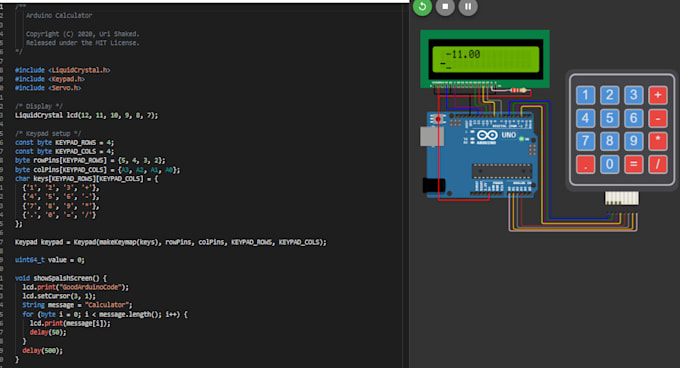Click the KEYPAD_ROWS constant line
The image size is (680, 368).
64,142
